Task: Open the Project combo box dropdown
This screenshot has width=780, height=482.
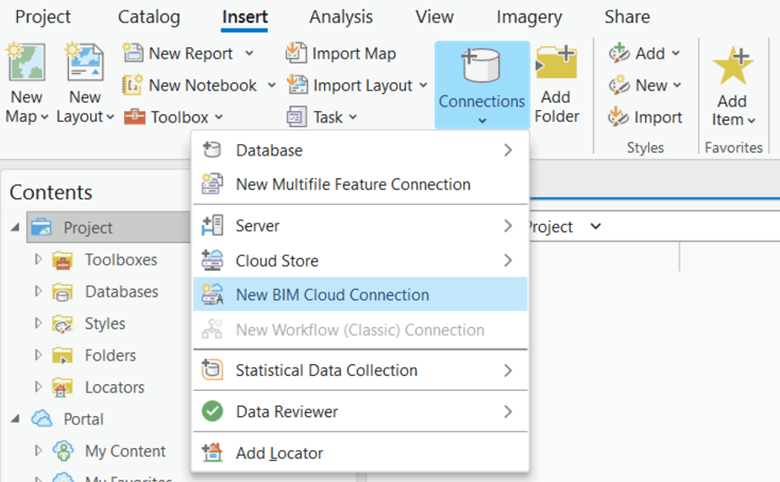Action: click(x=595, y=226)
